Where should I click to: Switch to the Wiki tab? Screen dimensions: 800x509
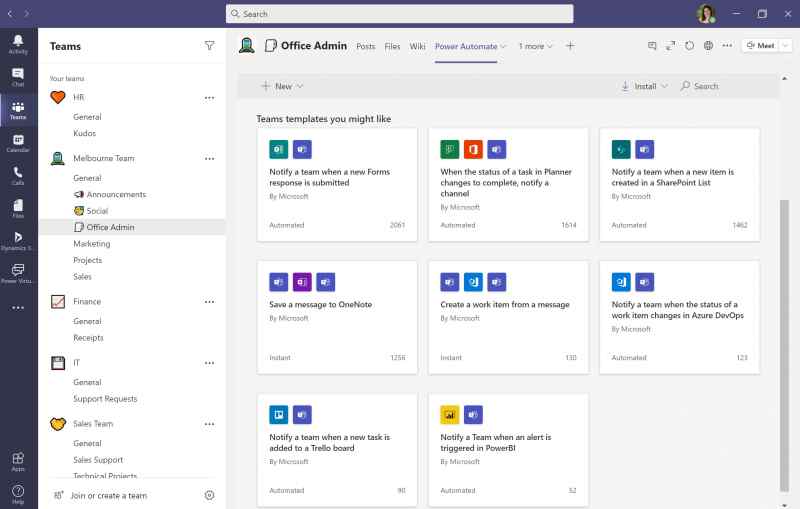coord(417,46)
